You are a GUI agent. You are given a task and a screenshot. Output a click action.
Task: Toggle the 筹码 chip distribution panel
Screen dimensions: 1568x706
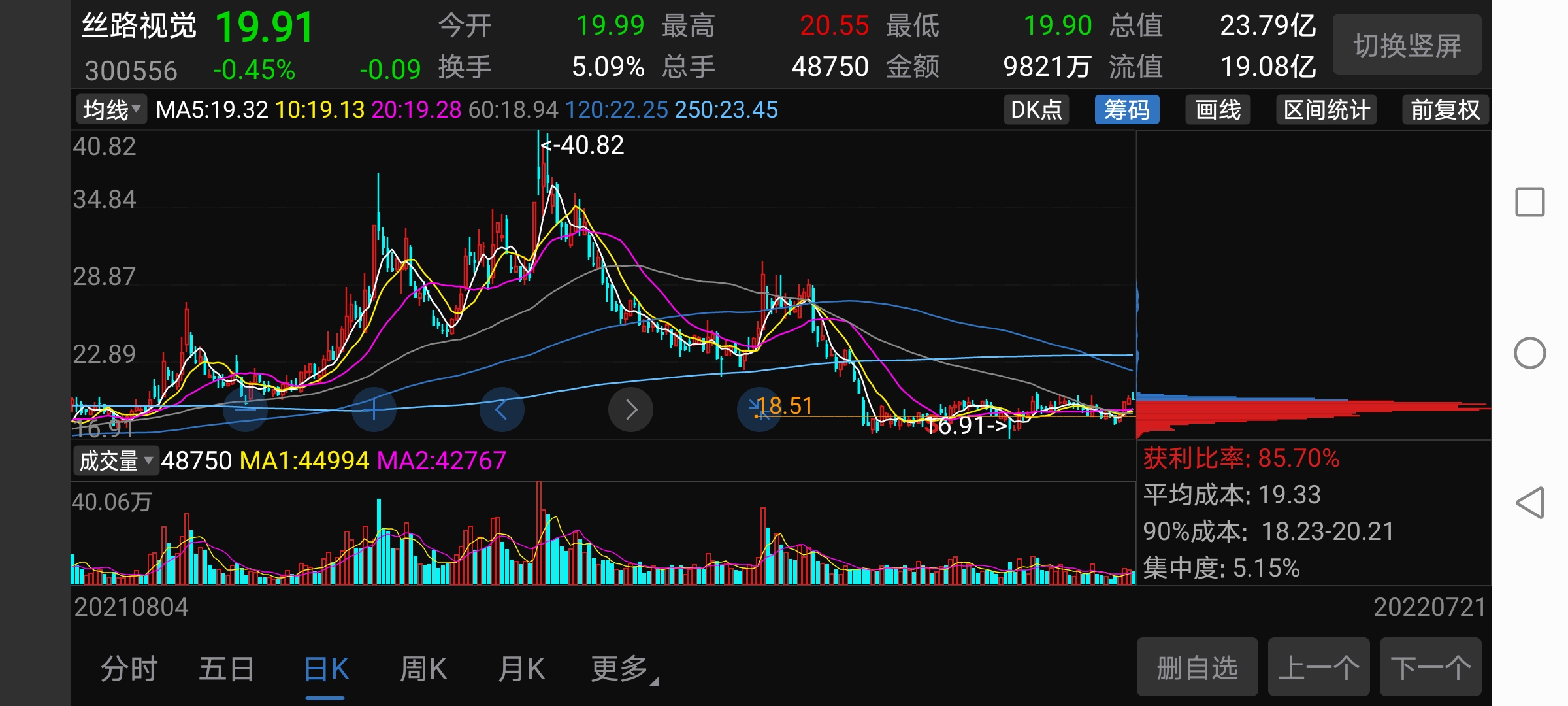click(1126, 110)
